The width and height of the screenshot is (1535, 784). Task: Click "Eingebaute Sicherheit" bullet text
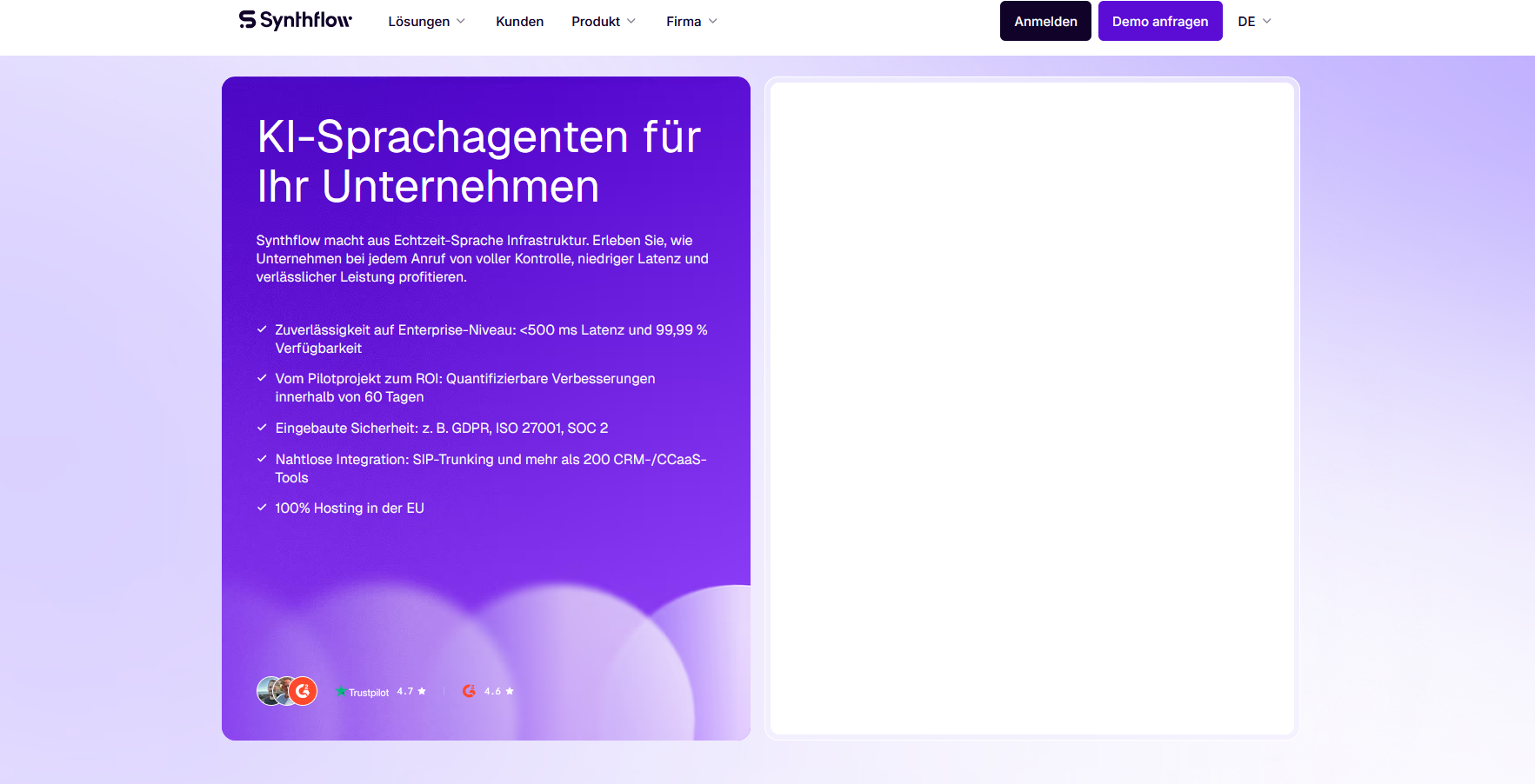[x=442, y=429]
